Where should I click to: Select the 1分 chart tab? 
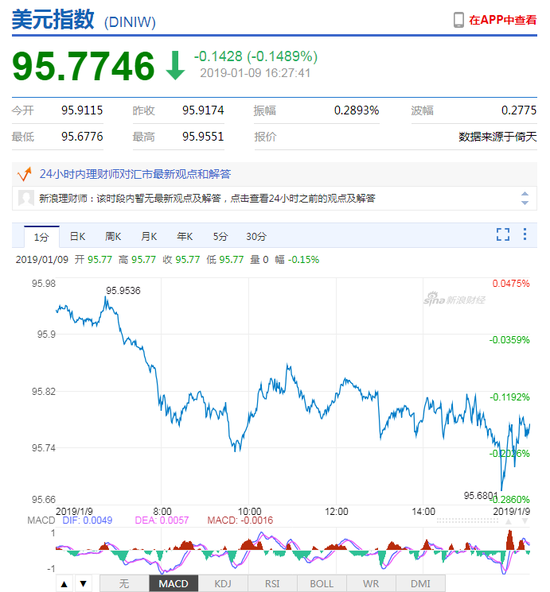[42, 237]
